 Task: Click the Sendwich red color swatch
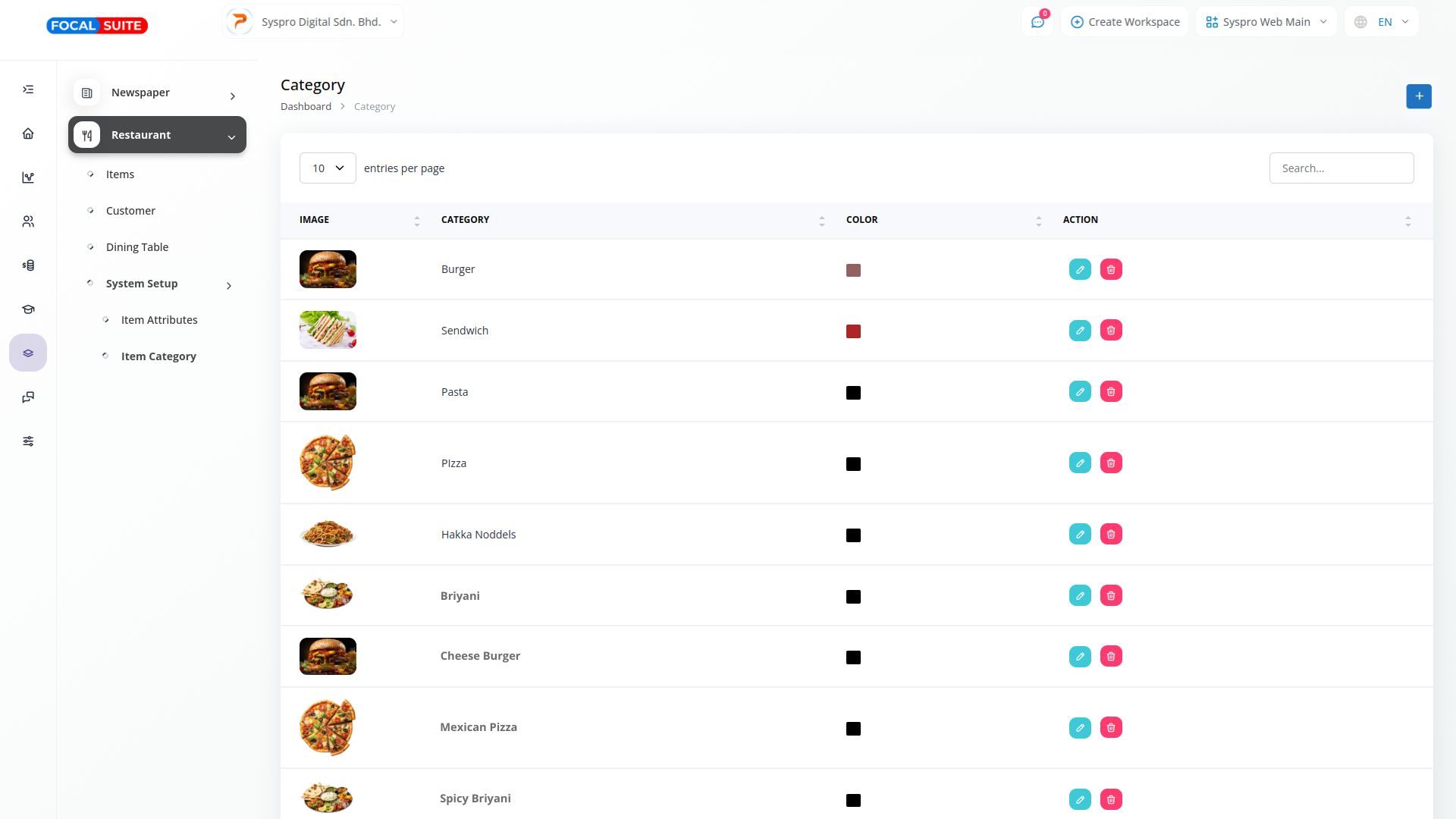tap(853, 331)
